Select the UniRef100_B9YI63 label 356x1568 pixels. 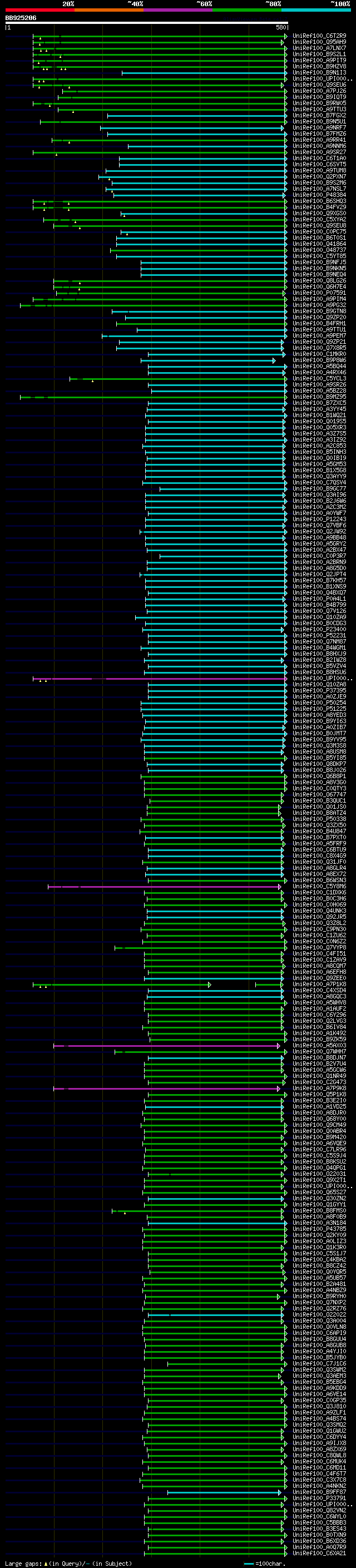pos(319,721)
